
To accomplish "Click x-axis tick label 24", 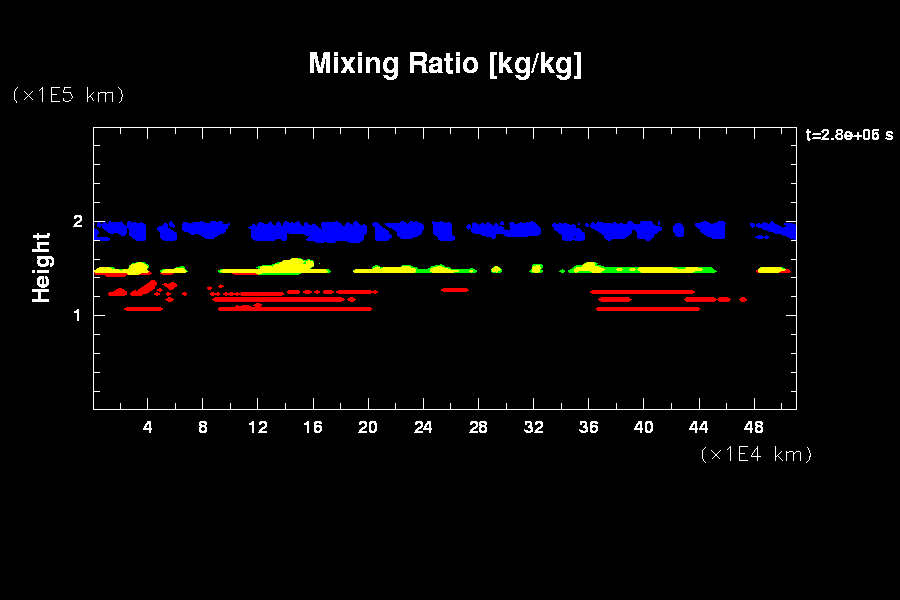I will (x=423, y=427).
